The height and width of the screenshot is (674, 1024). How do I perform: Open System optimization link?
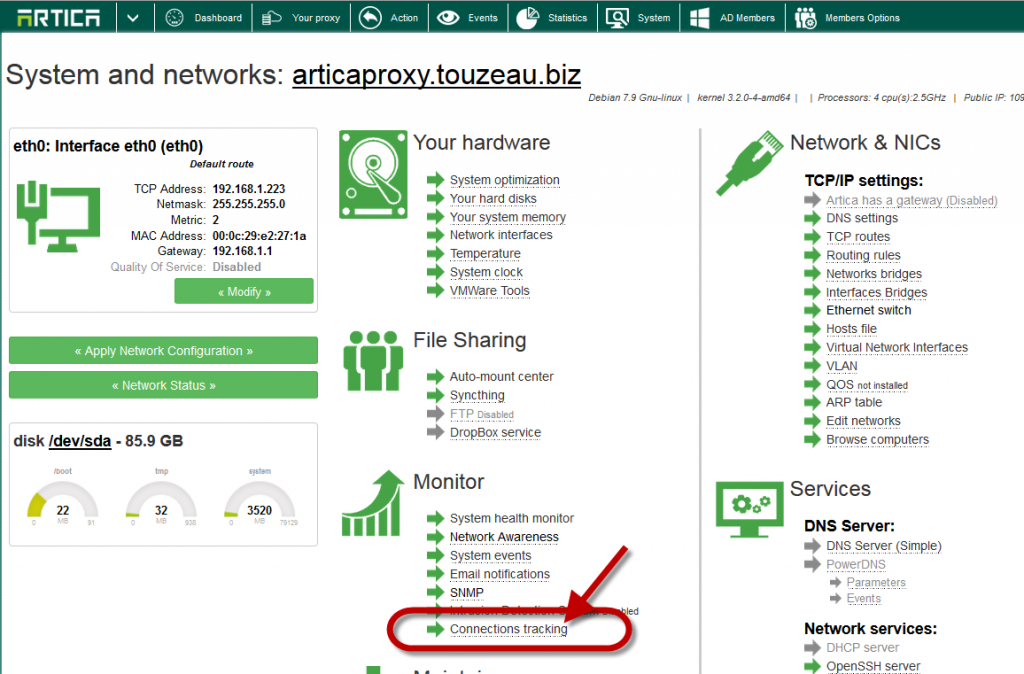504,180
